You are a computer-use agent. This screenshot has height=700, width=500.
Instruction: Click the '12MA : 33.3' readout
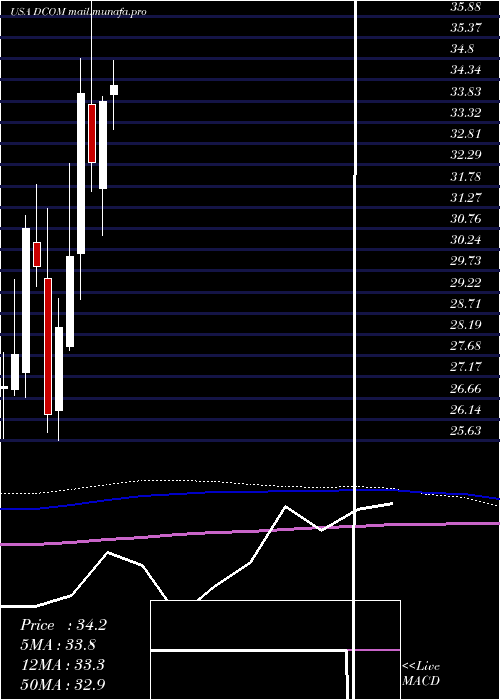pyautogui.click(x=63, y=665)
